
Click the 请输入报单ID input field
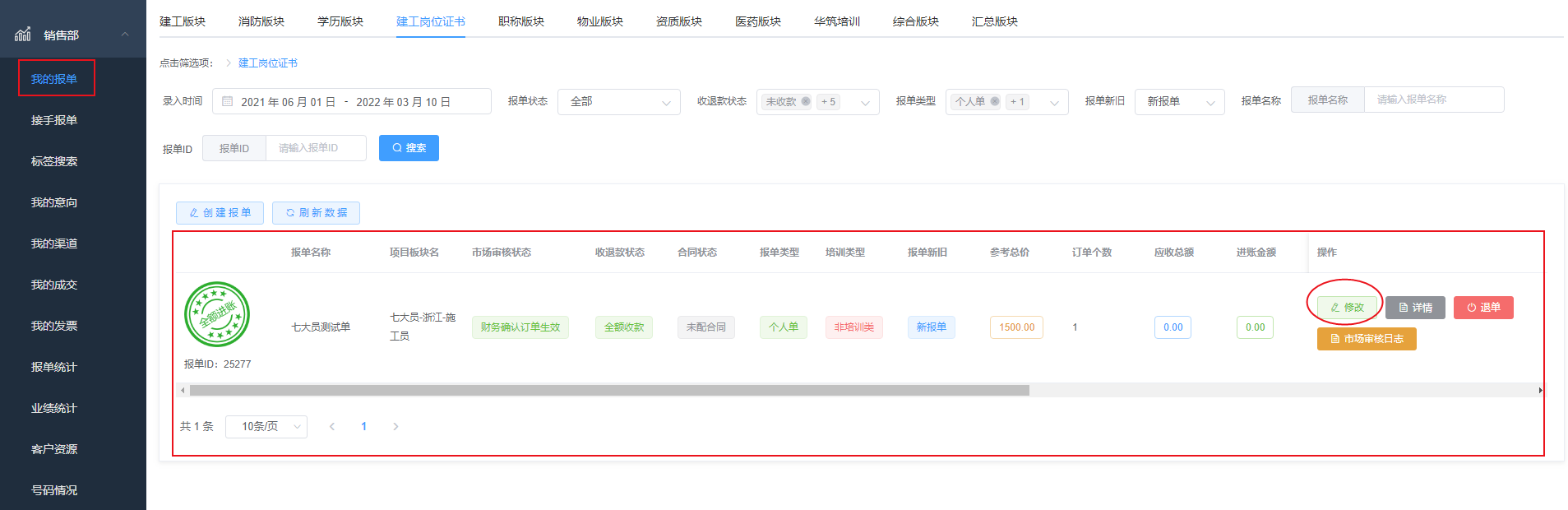[x=316, y=148]
